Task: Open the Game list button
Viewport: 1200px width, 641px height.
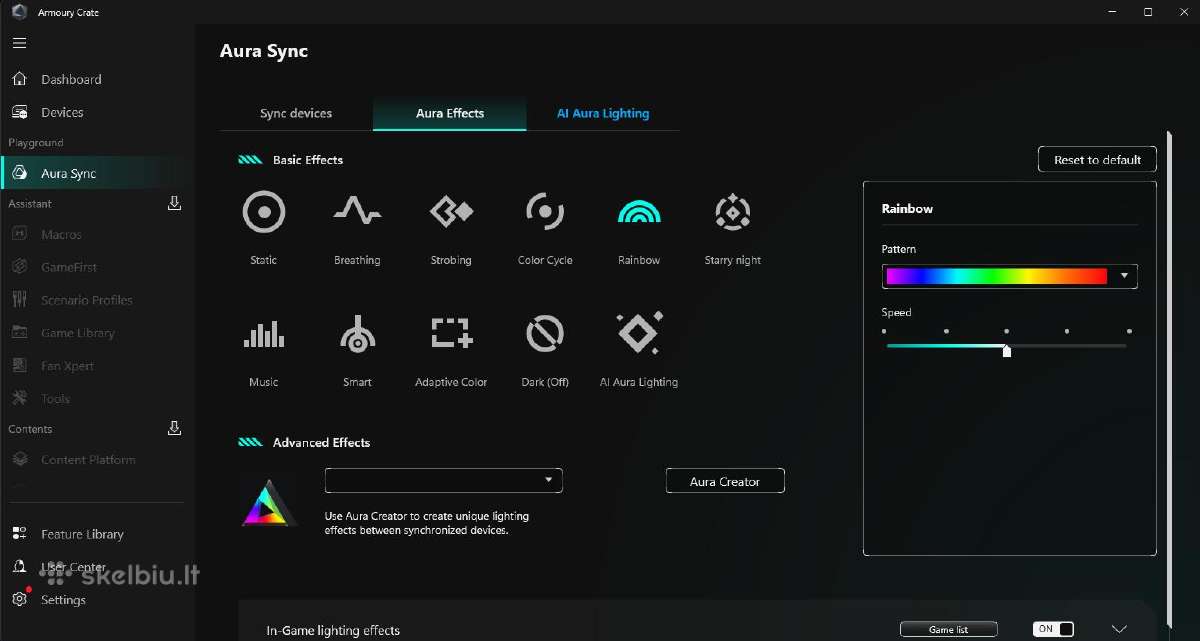Action: [949, 629]
